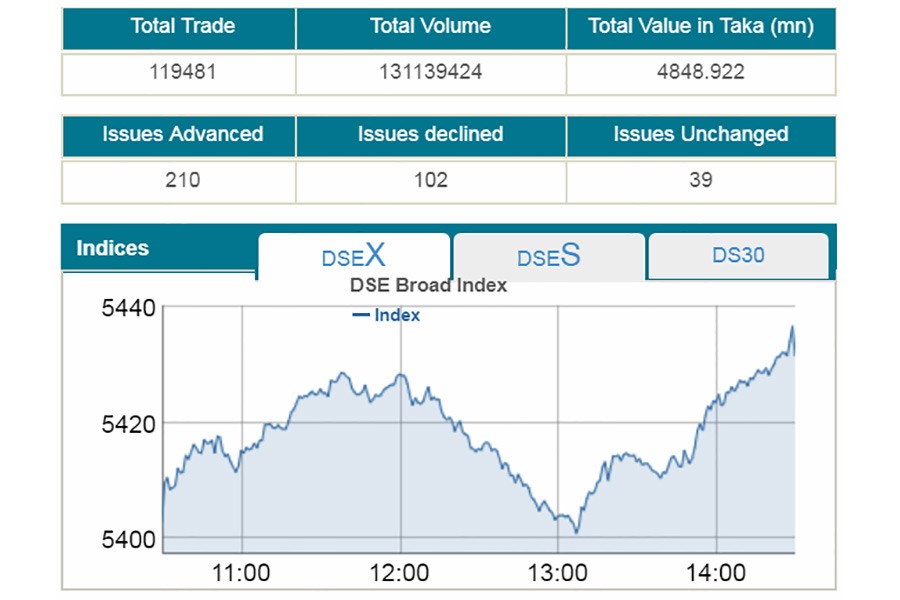Click the unchanged issues count 39

[700, 180]
